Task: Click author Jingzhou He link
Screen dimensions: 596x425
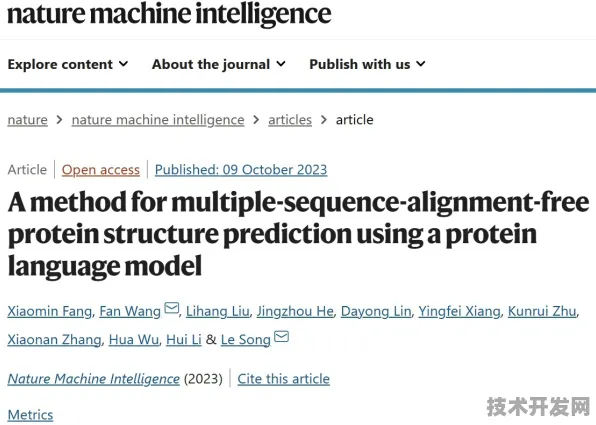Action: pyautogui.click(x=295, y=311)
